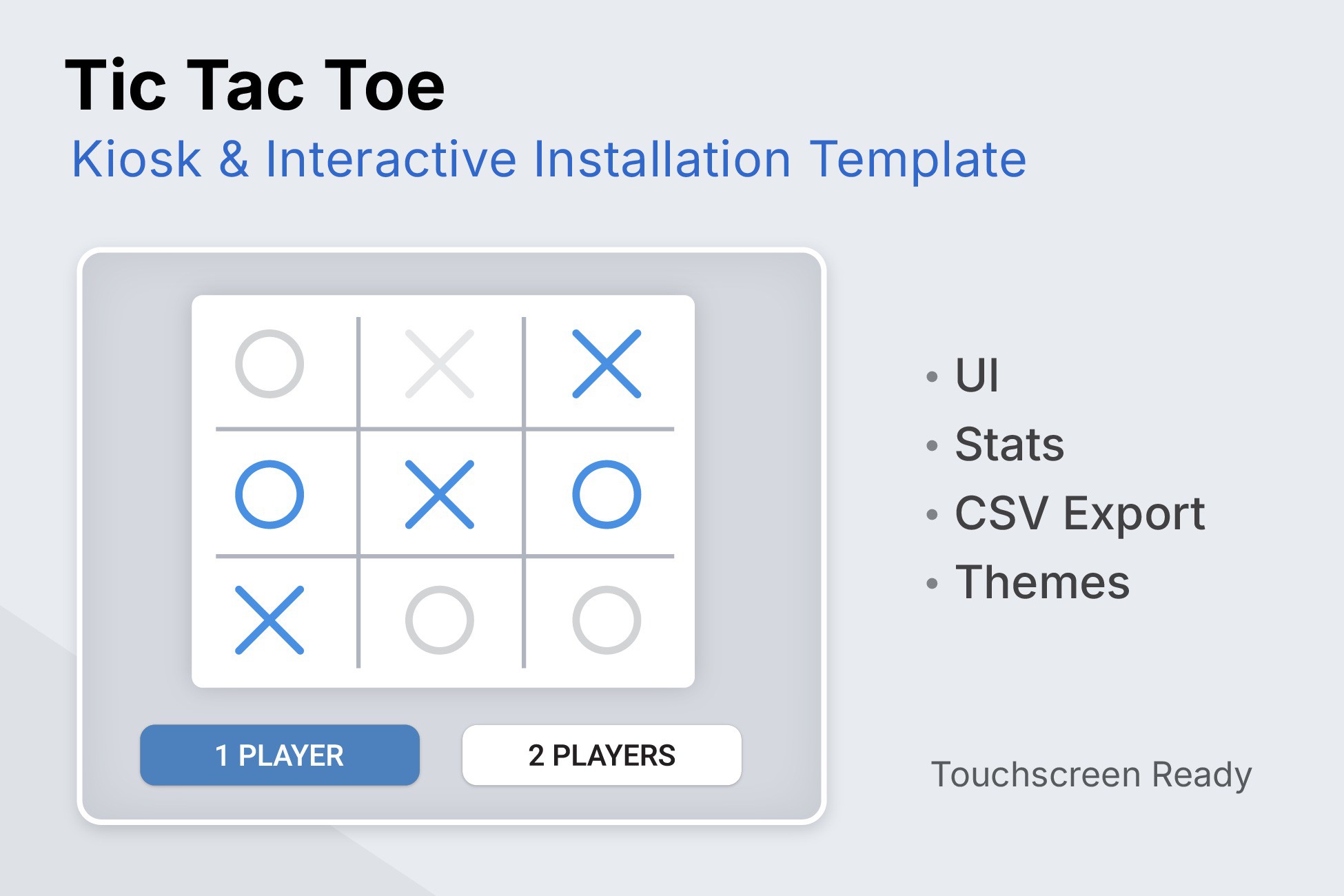The image size is (1344, 896).
Task: Select the blue O in middle-right cell
Action: (607, 494)
